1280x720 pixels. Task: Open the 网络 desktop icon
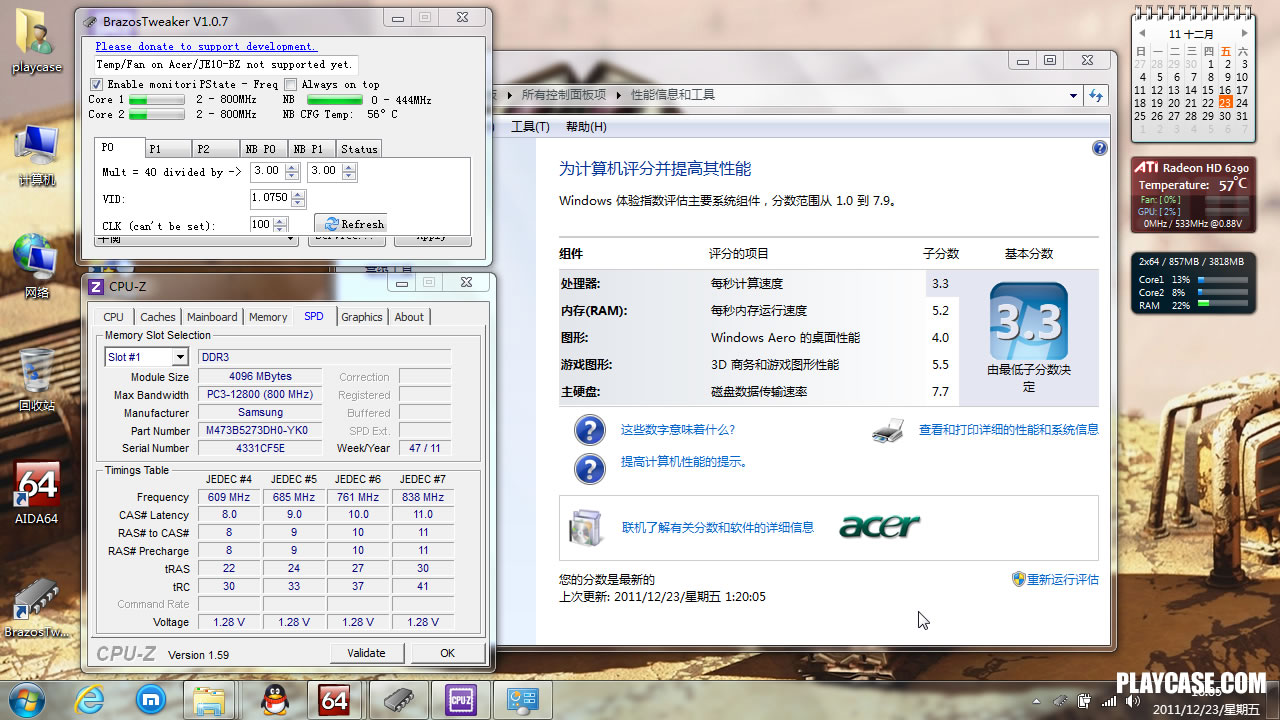(x=37, y=266)
